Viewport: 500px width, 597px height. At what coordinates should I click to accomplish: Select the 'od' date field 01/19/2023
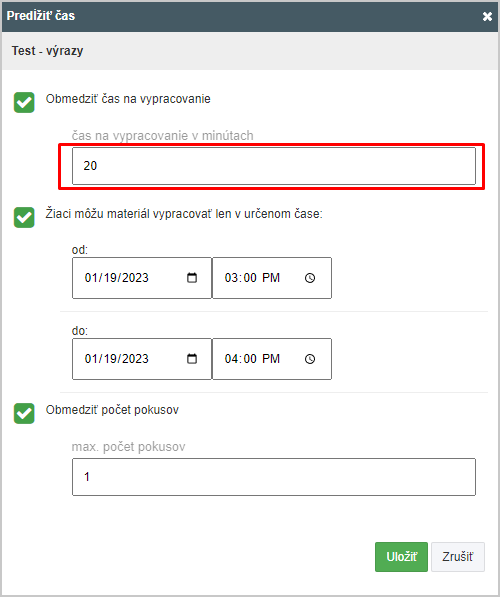click(x=142, y=278)
